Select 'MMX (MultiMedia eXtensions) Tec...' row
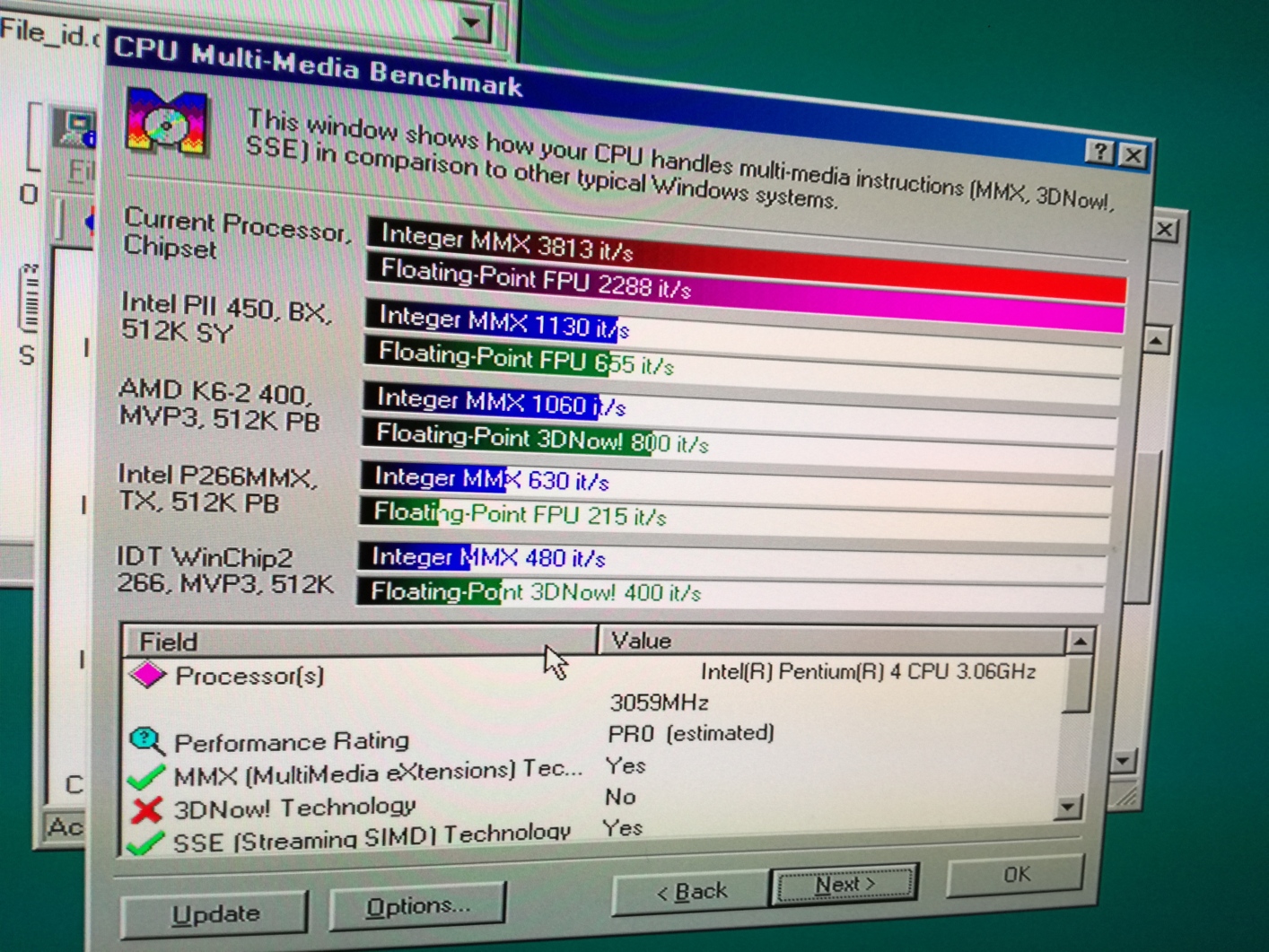Viewport: 1269px width, 952px height. pos(378,773)
